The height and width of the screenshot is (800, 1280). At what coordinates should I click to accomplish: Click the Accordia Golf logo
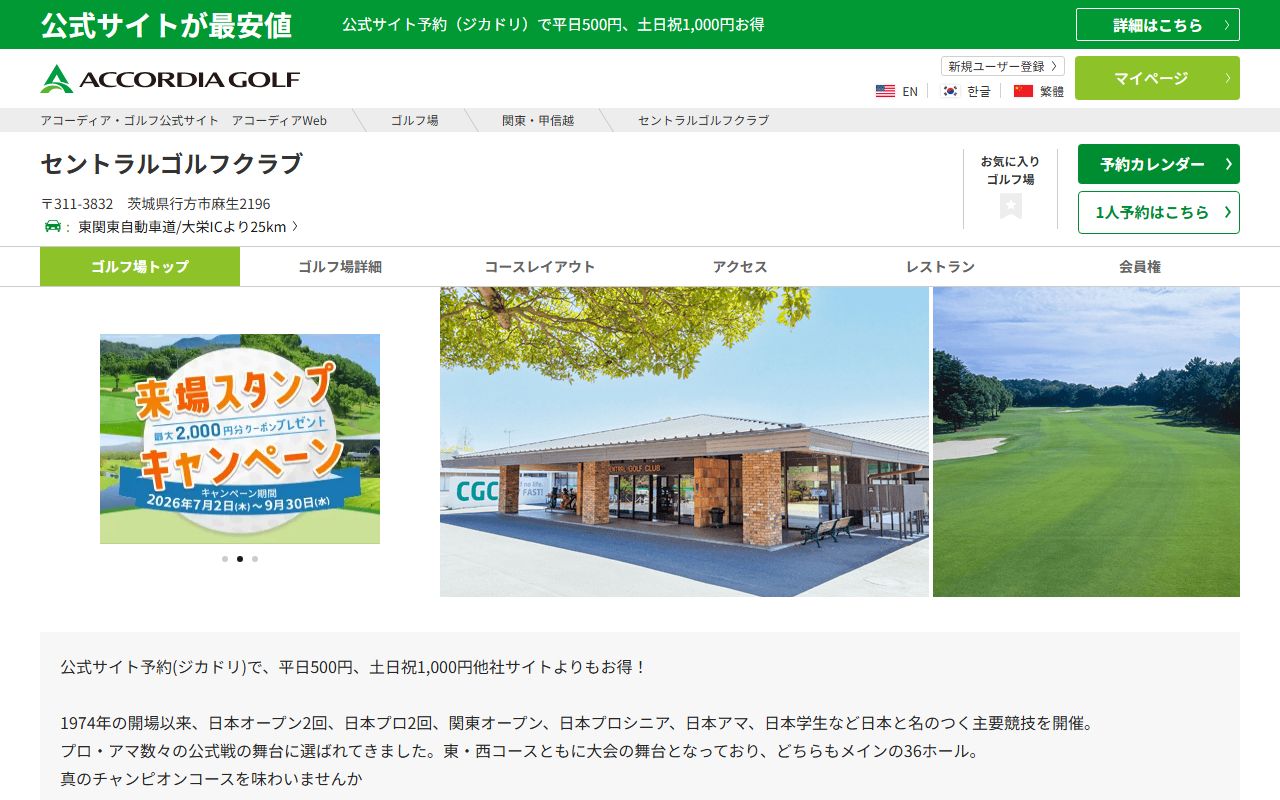tap(170, 79)
